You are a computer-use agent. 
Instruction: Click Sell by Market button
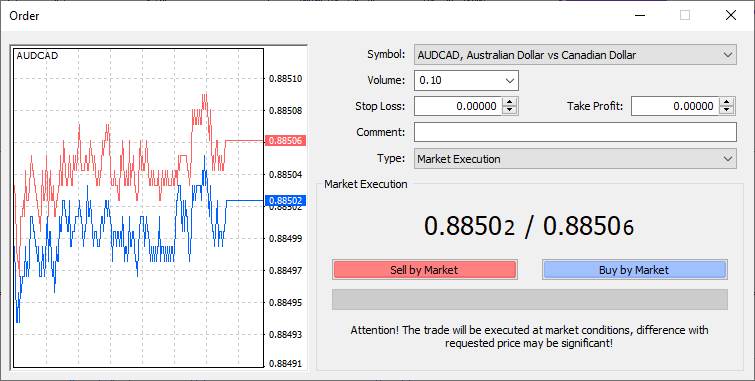tap(424, 270)
